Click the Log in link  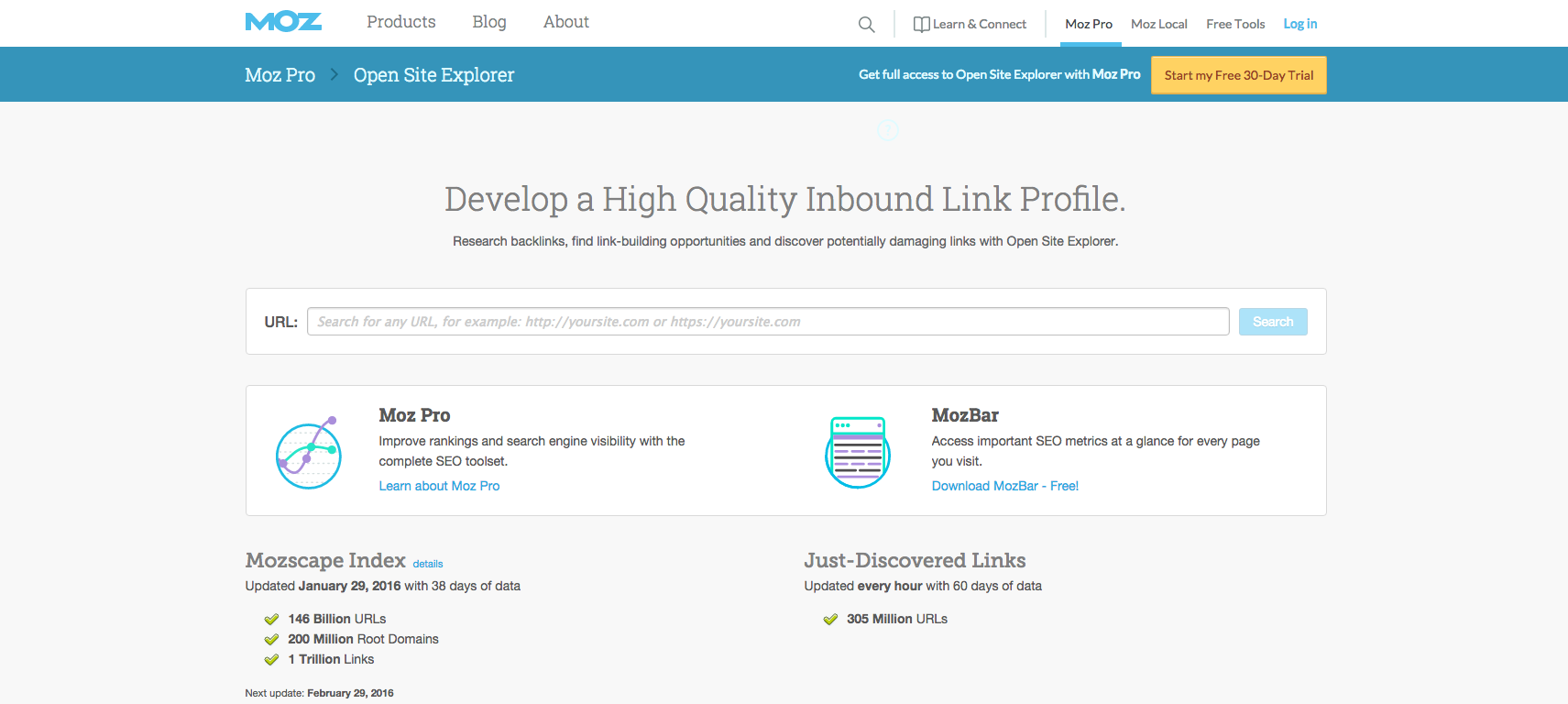1300,24
